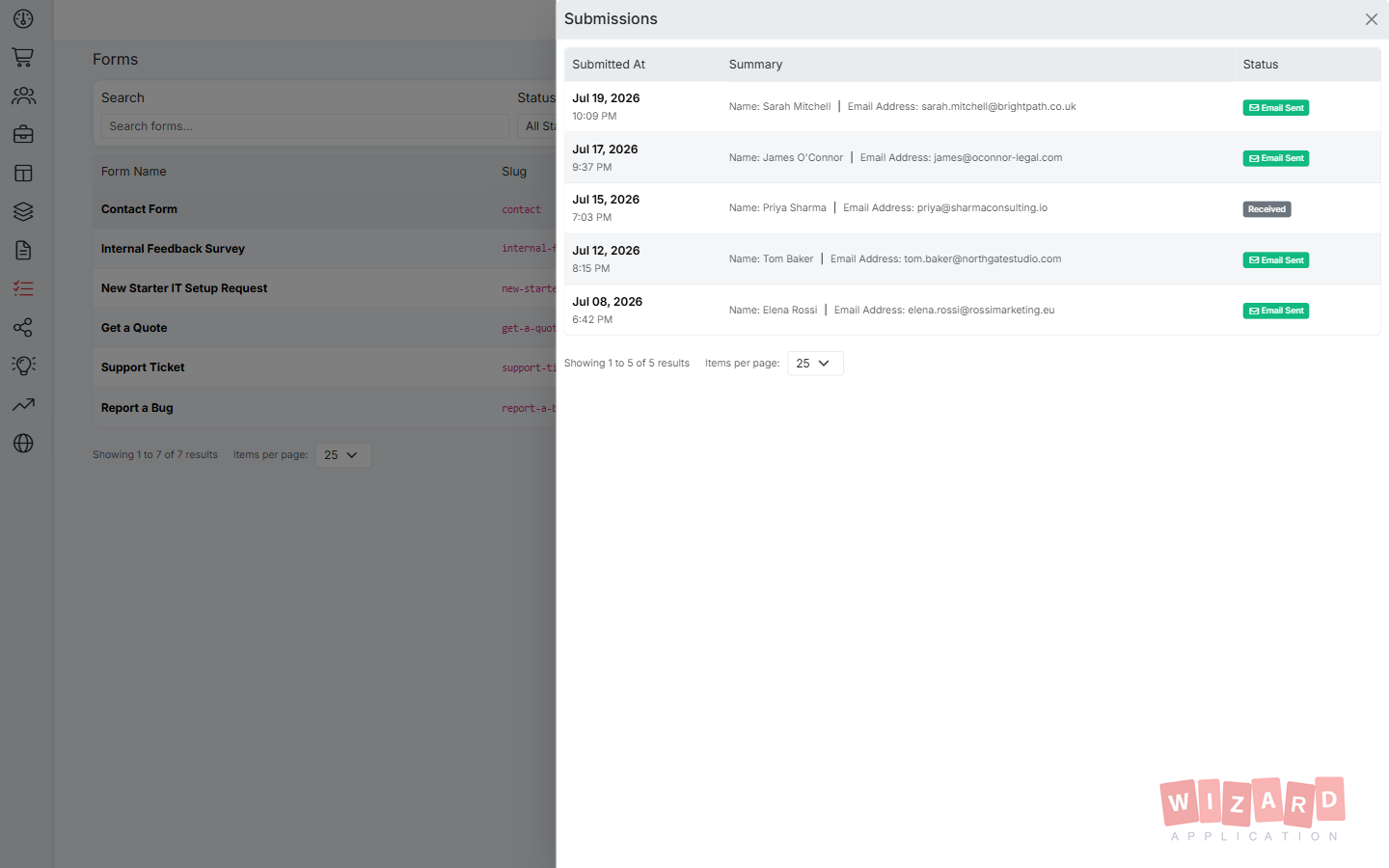
Task: Click the Forms page heading
Action: click(115, 60)
